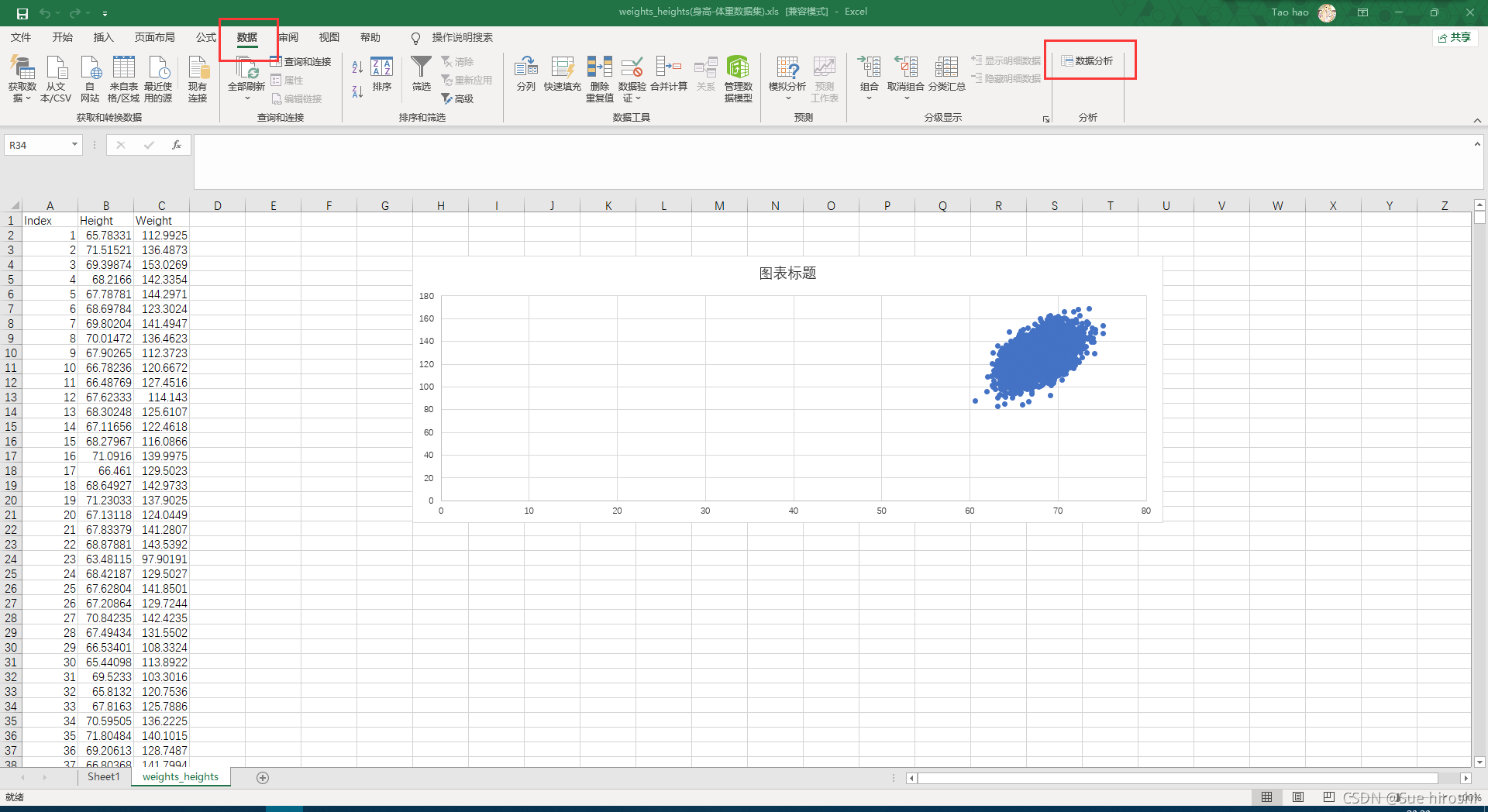Image resolution: width=1488 pixels, height=812 pixels.
Task: Click the Save icon in title bar
Action: click(x=22, y=13)
